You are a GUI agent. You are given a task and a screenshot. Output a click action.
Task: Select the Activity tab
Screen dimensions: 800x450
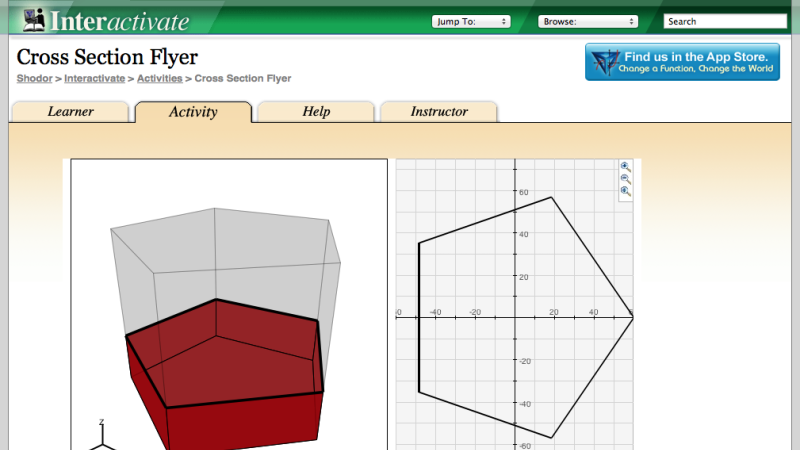pyautogui.click(x=193, y=112)
